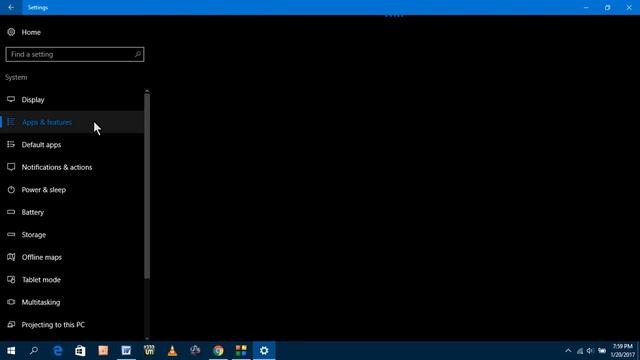Click the sidebar vertical scrollbar

pos(147,187)
